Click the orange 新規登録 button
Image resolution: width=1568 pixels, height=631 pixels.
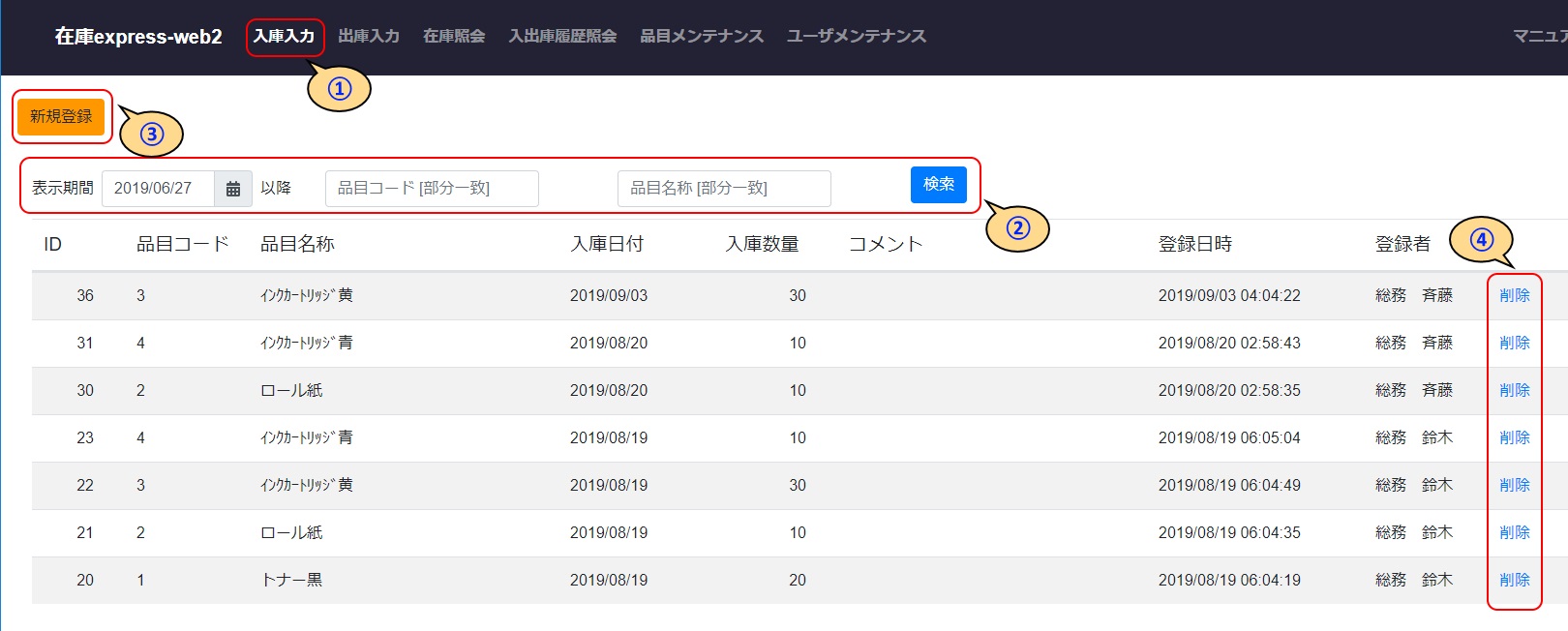tap(61, 117)
